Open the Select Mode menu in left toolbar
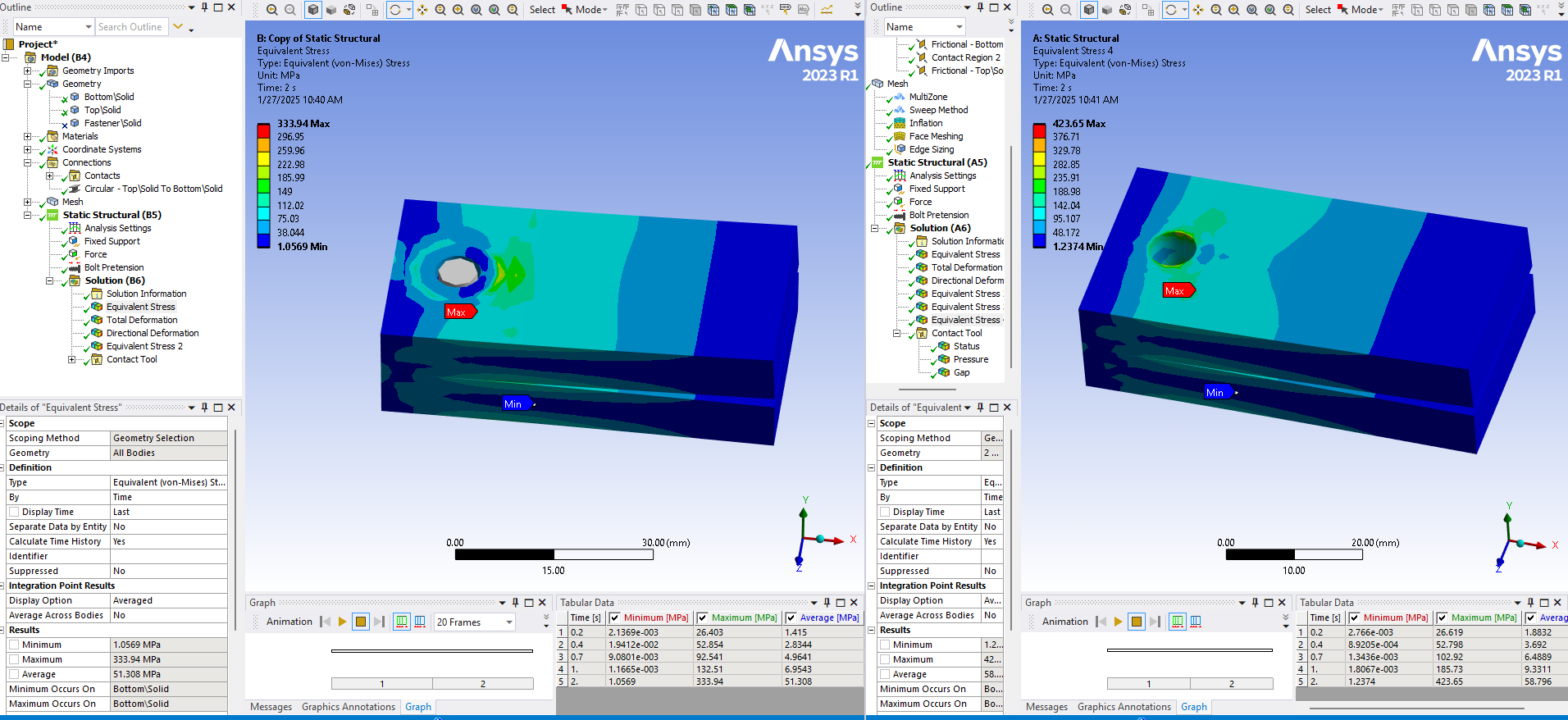The image size is (1568, 720). click(590, 10)
